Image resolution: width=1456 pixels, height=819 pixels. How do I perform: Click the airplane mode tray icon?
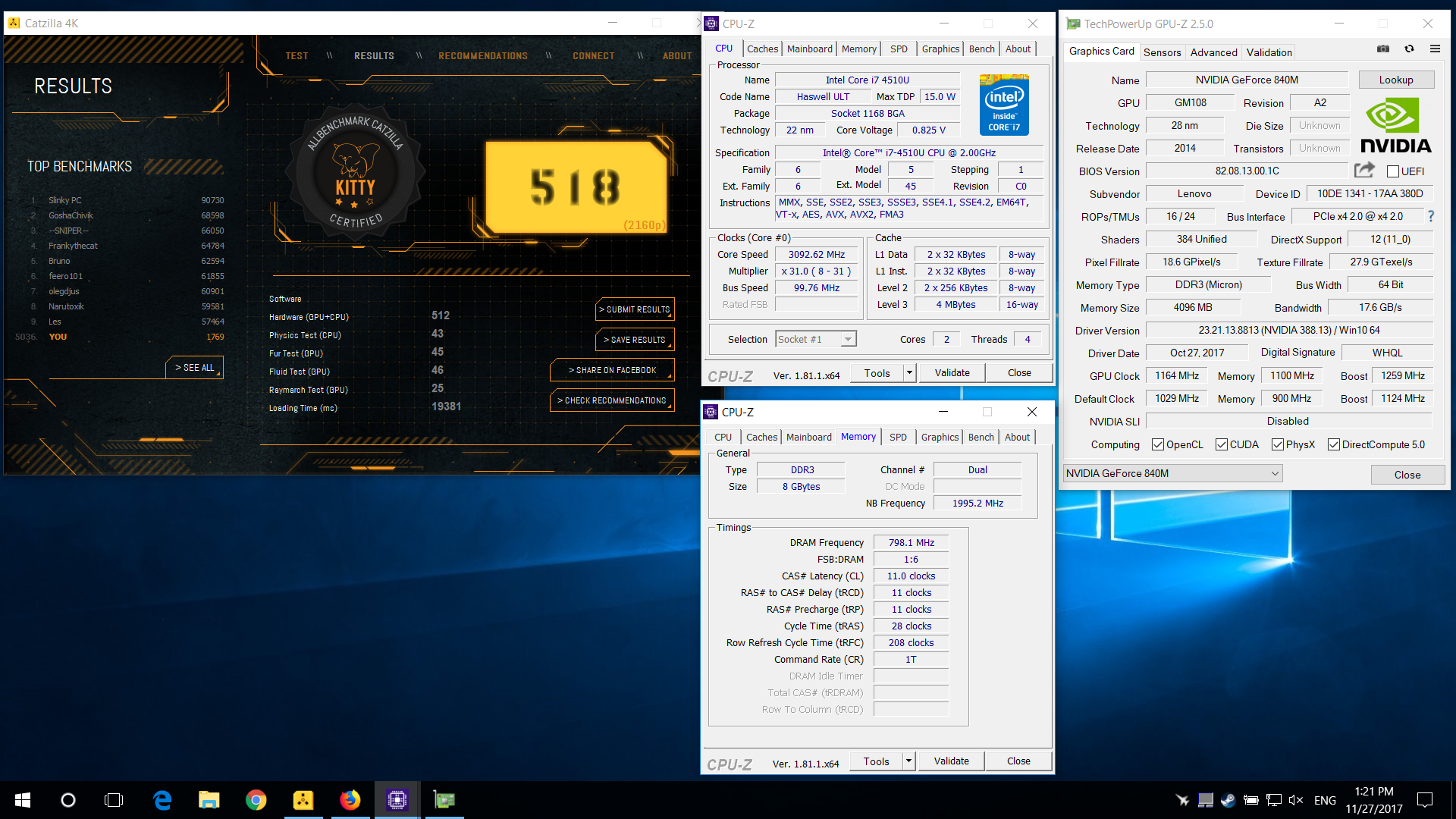click(1182, 800)
